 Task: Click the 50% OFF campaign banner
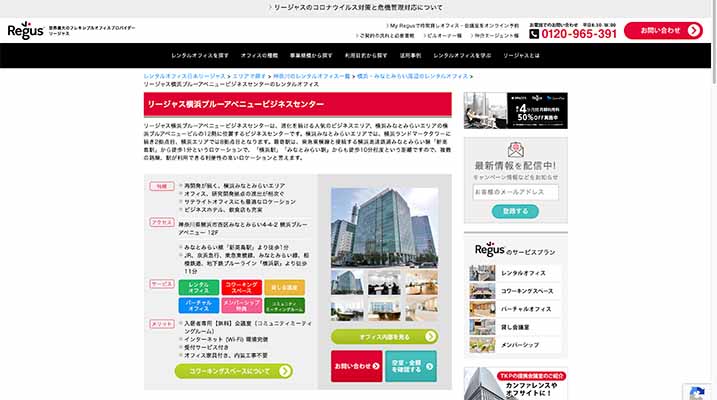point(516,111)
